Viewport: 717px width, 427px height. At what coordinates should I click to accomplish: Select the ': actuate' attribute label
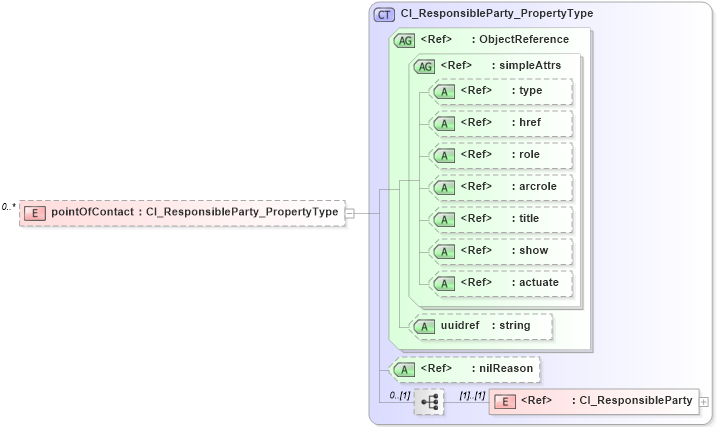tap(535, 283)
